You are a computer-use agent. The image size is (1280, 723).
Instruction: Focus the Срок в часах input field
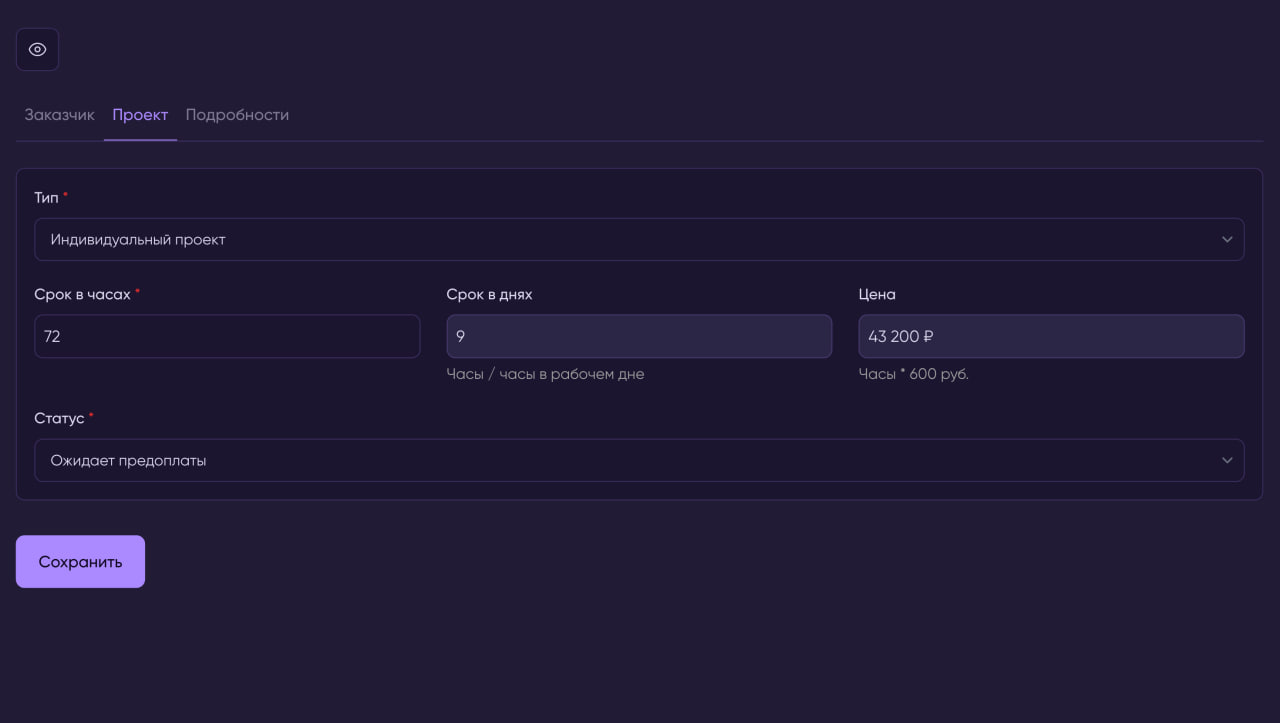pyautogui.click(x=227, y=337)
